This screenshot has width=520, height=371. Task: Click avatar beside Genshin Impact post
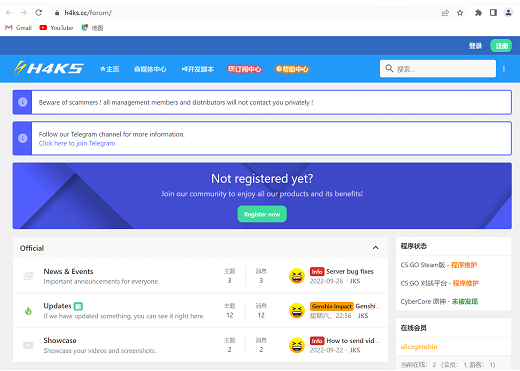297,311
